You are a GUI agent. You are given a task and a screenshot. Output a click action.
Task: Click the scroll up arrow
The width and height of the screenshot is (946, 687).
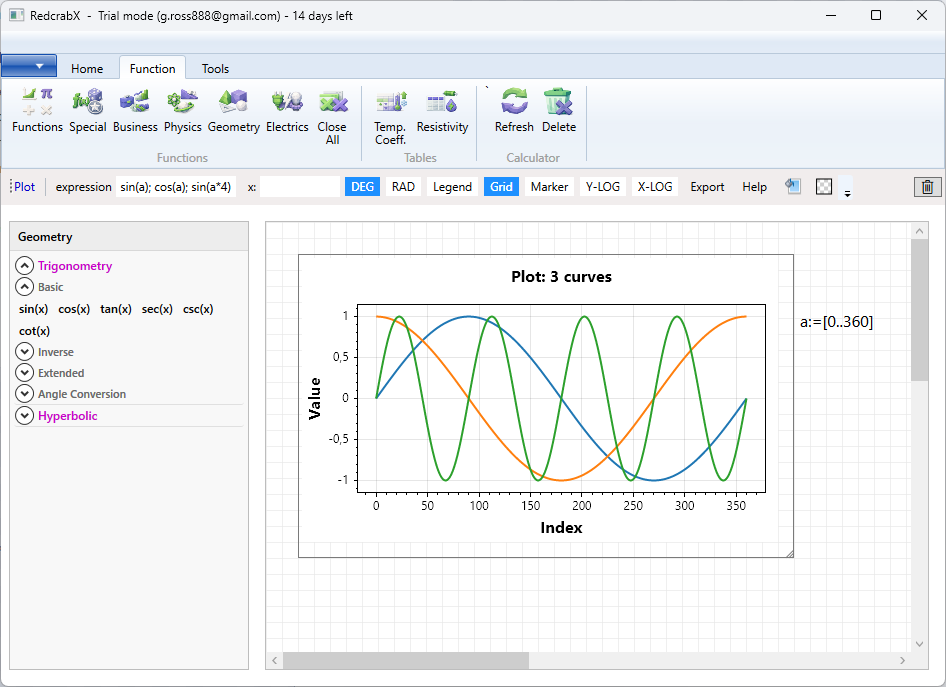919,231
